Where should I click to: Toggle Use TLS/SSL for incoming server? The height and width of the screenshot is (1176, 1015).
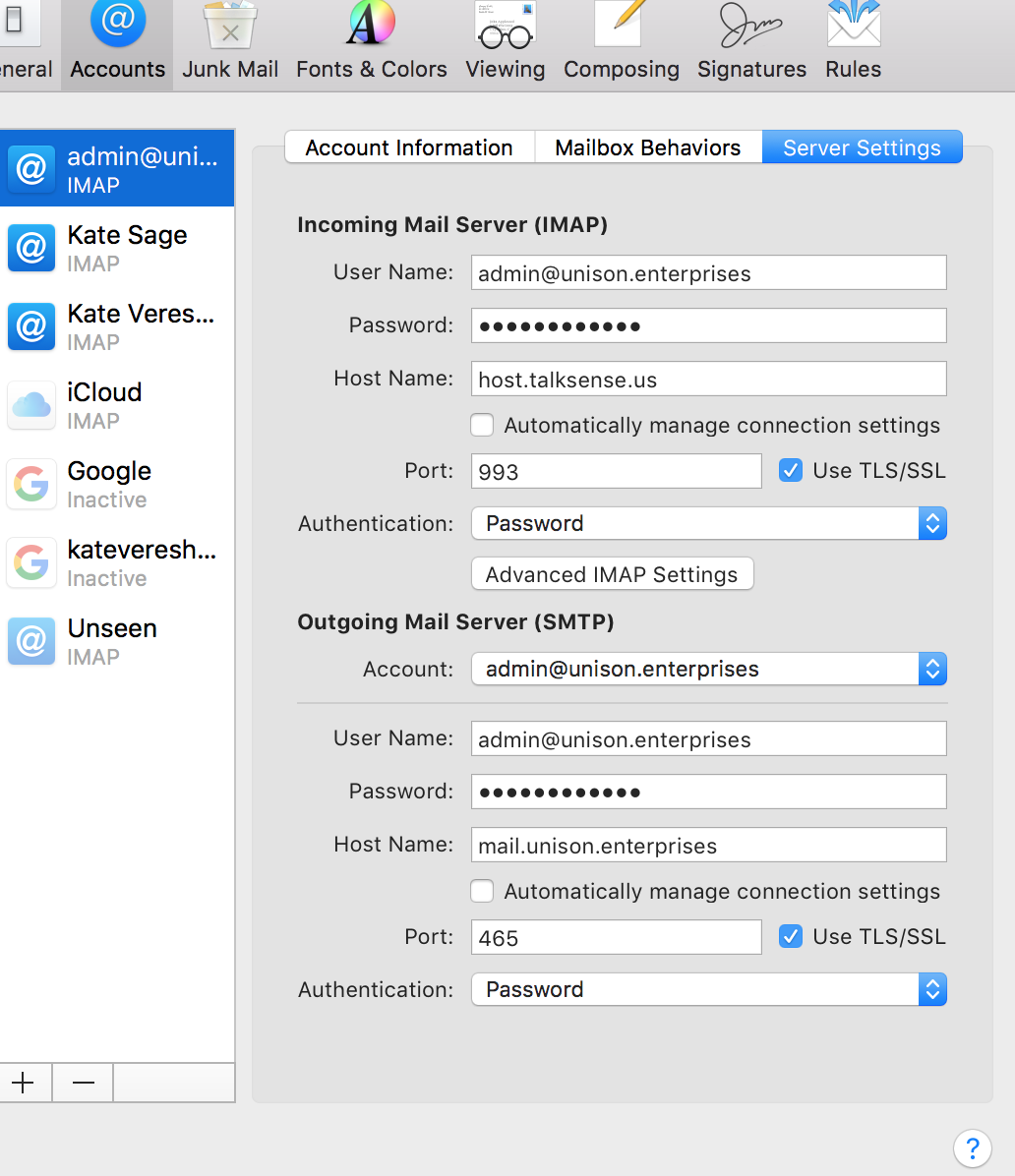click(791, 470)
